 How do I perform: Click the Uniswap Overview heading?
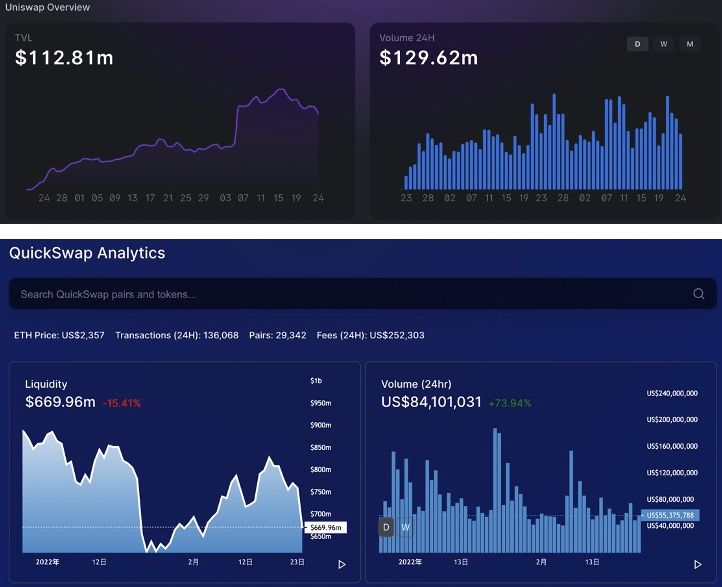click(x=47, y=7)
